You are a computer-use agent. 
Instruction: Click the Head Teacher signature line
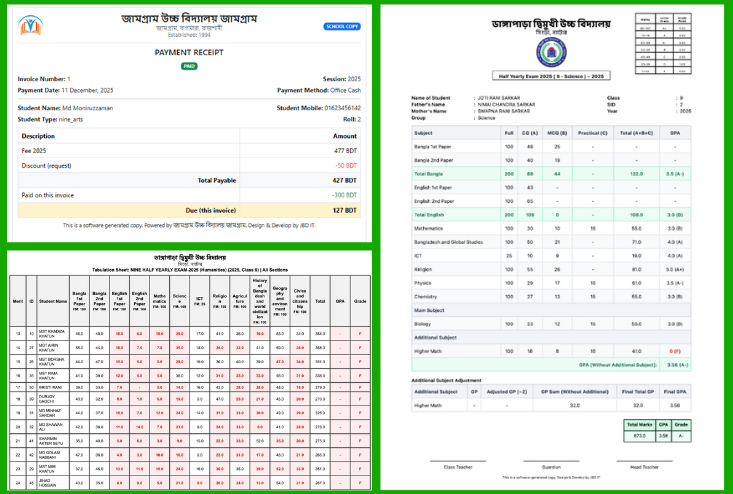670,463
